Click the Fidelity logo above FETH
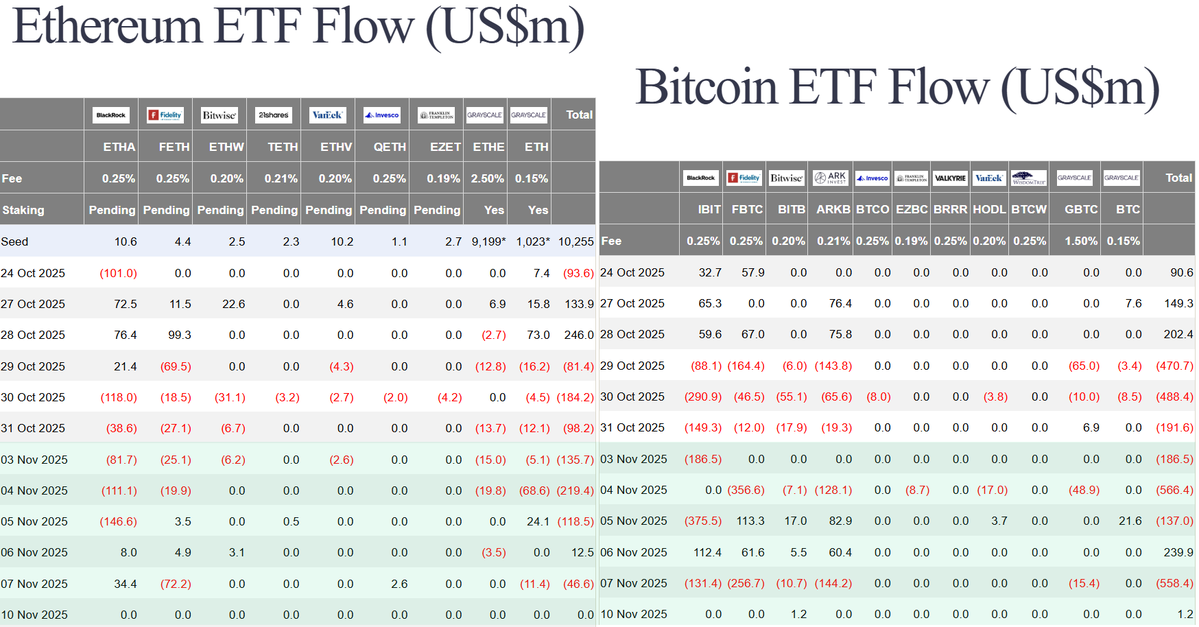1199x627 pixels. coord(165,115)
